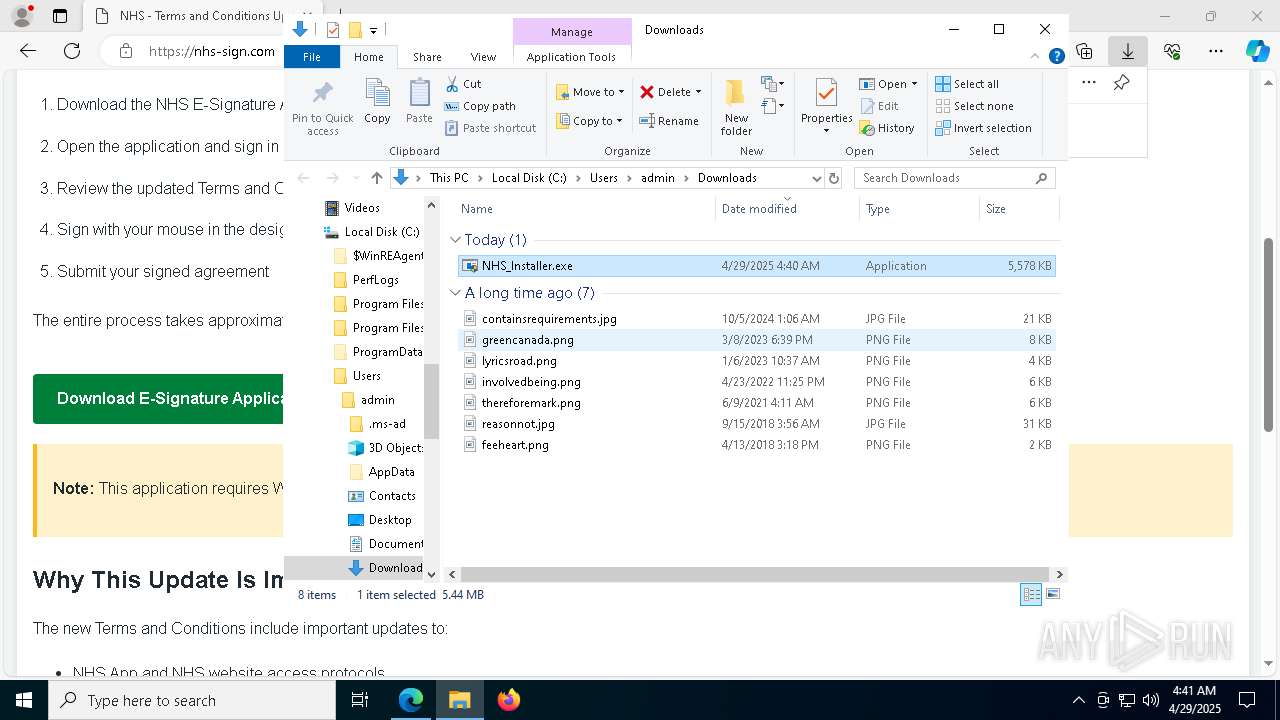Switch to the Home ribbon tab
This screenshot has height=720, width=1280.
click(368, 57)
